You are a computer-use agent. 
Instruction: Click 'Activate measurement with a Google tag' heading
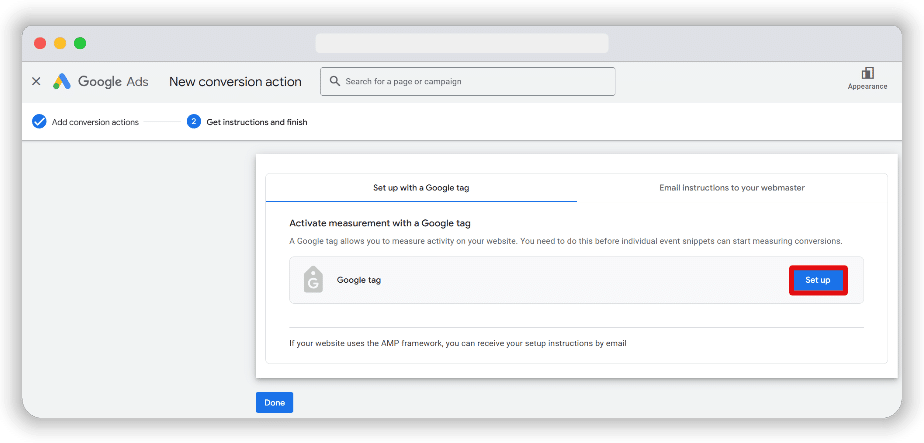[380, 223]
